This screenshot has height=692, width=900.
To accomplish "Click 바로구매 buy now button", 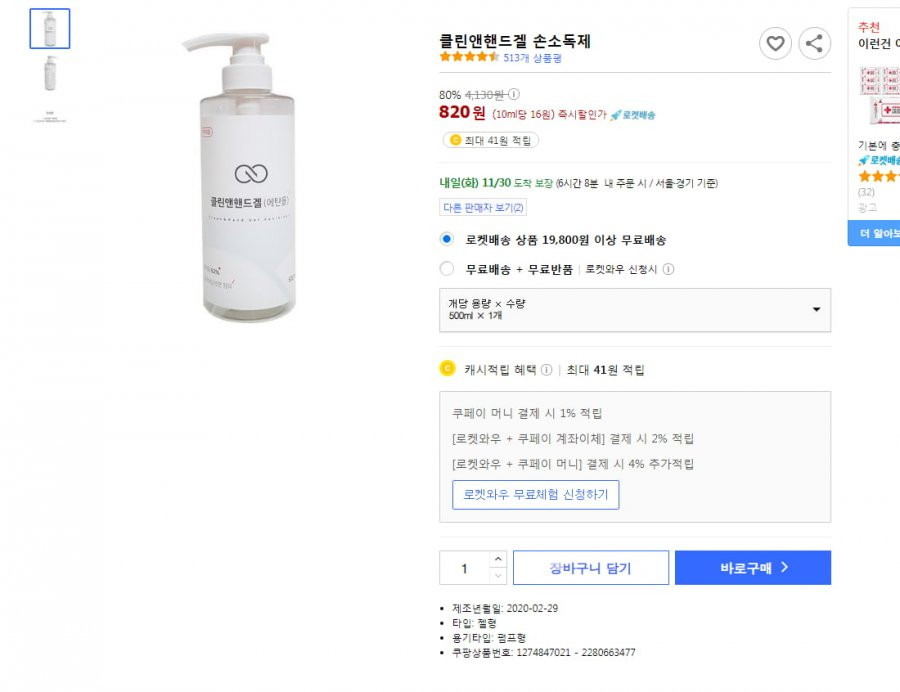I will 752,568.
